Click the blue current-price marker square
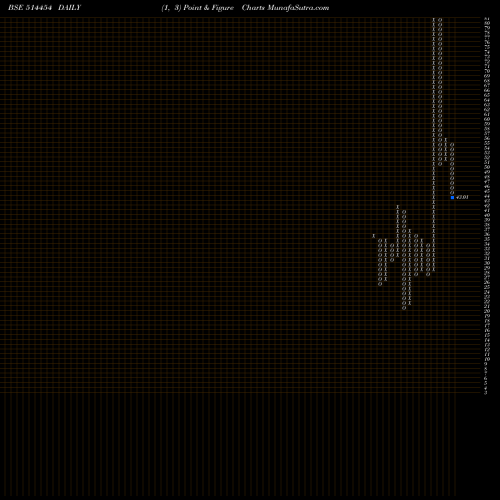The height and width of the screenshot is (500, 500). [x=452, y=198]
